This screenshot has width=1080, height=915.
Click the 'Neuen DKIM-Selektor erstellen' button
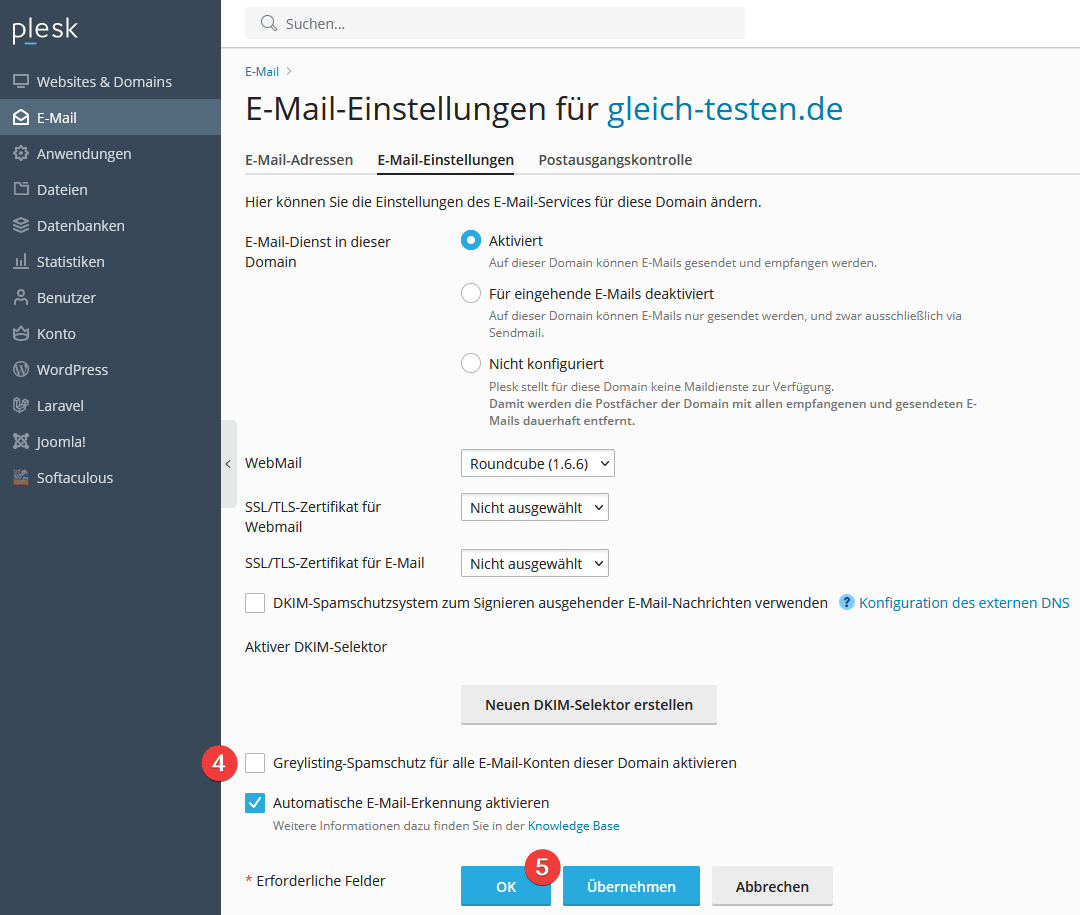pyautogui.click(x=589, y=705)
